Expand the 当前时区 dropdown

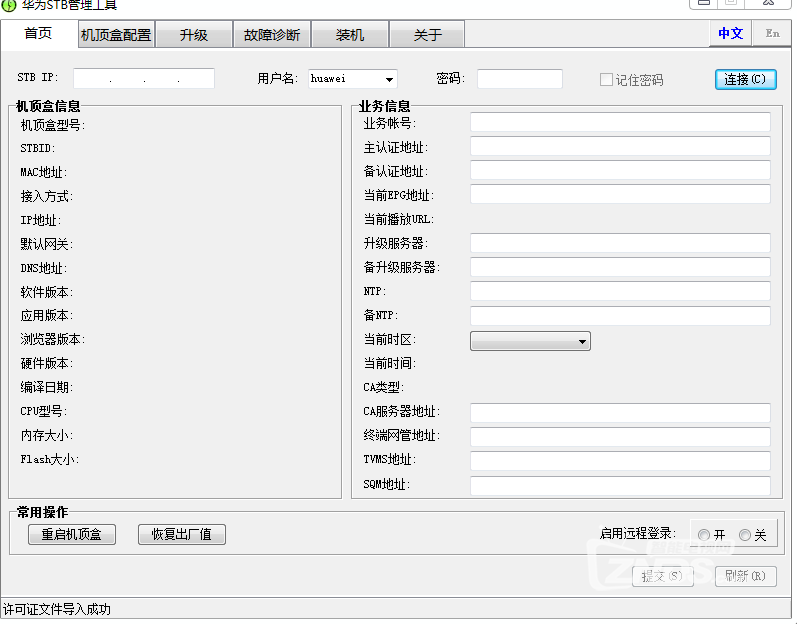[x=530, y=341]
